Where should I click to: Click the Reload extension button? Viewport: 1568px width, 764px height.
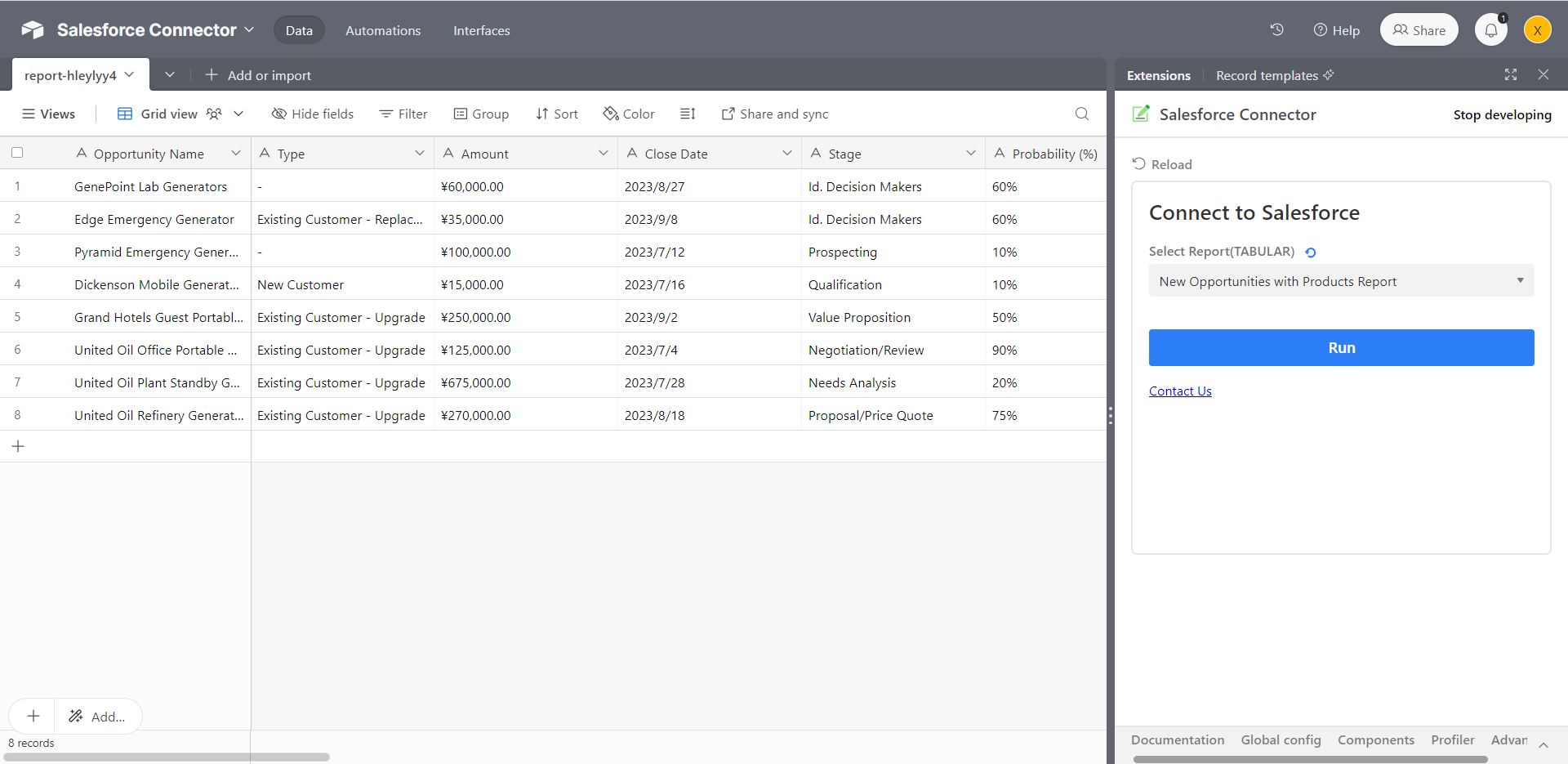[x=1162, y=164]
